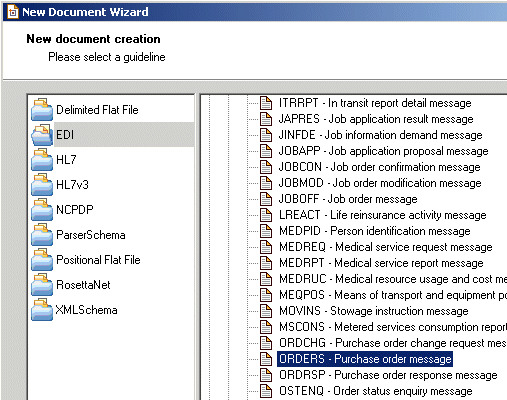Click the document icon beside MEDRUC
The height and width of the screenshot is (400, 507).
pyautogui.click(x=266, y=279)
